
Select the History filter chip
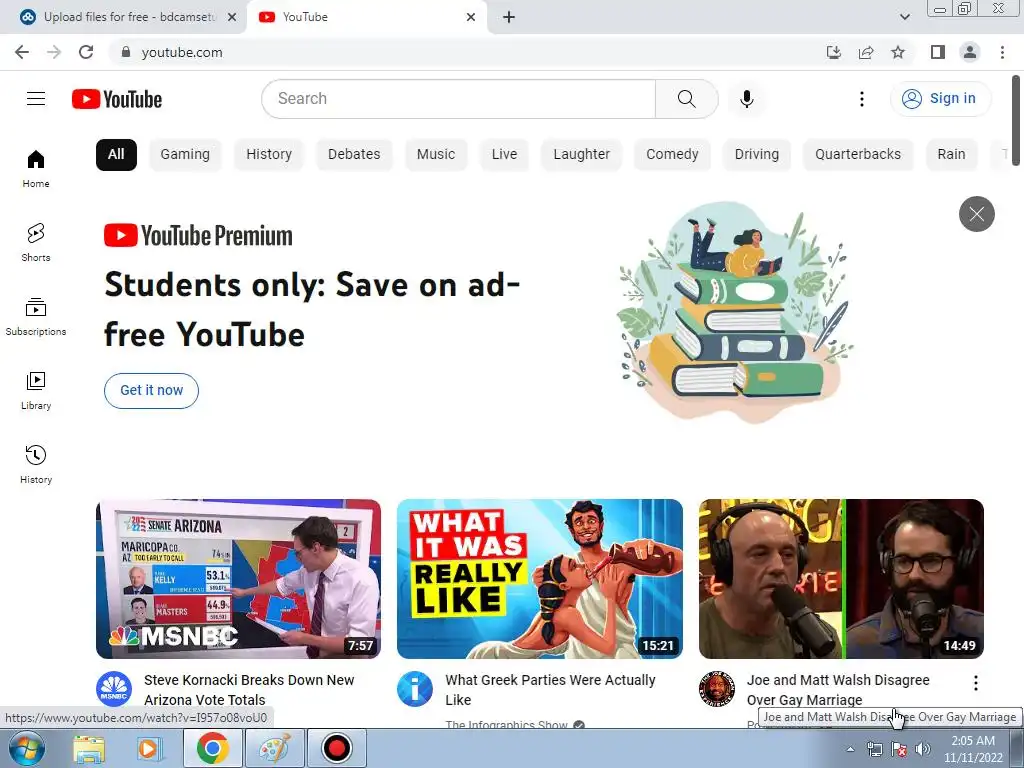pyautogui.click(x=269, y=155)
